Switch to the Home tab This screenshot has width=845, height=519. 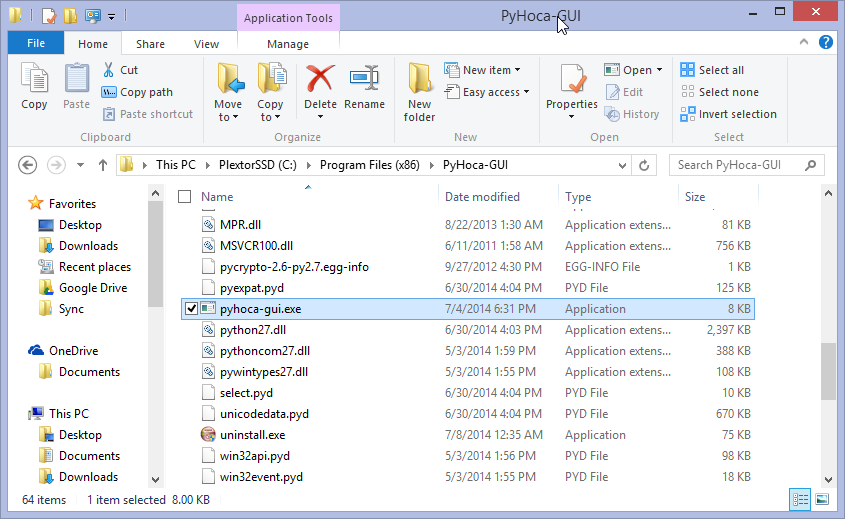[x=93, y=44]
